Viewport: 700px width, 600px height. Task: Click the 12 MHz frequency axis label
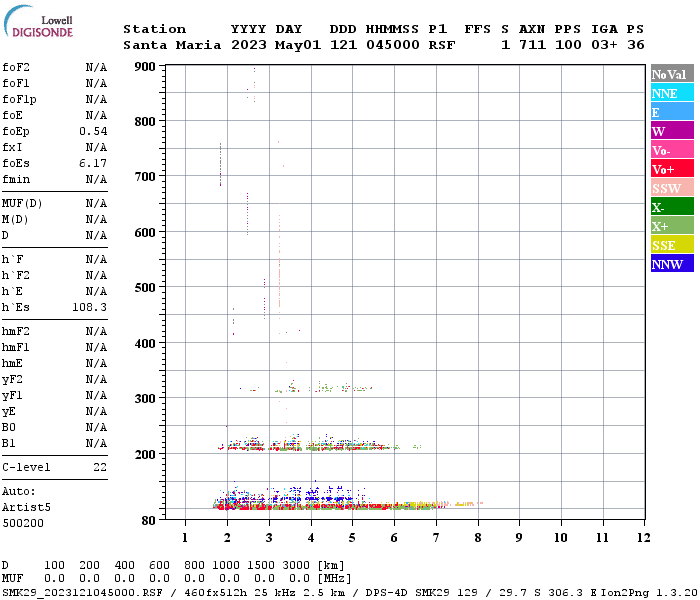(643, 538)
